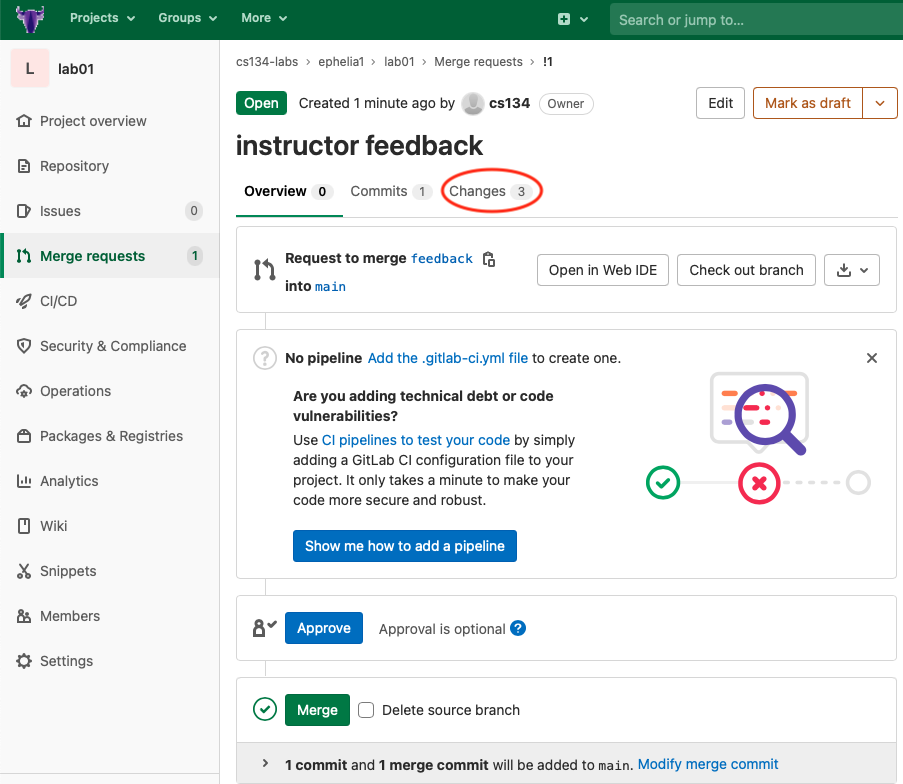Click Mark as draft button
This screenshot has height=784, width=903.
pyautogui.click(x=807, y=103)
